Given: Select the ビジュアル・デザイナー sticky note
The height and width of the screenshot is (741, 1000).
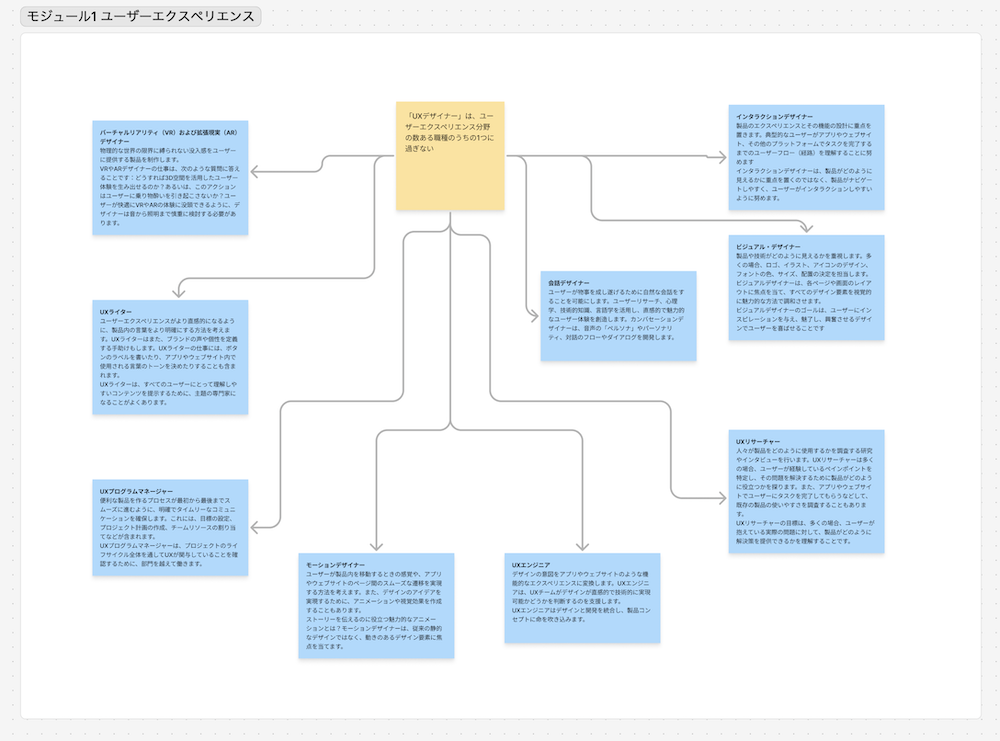Looking at the screenshot, I should (x=806, y=287).
